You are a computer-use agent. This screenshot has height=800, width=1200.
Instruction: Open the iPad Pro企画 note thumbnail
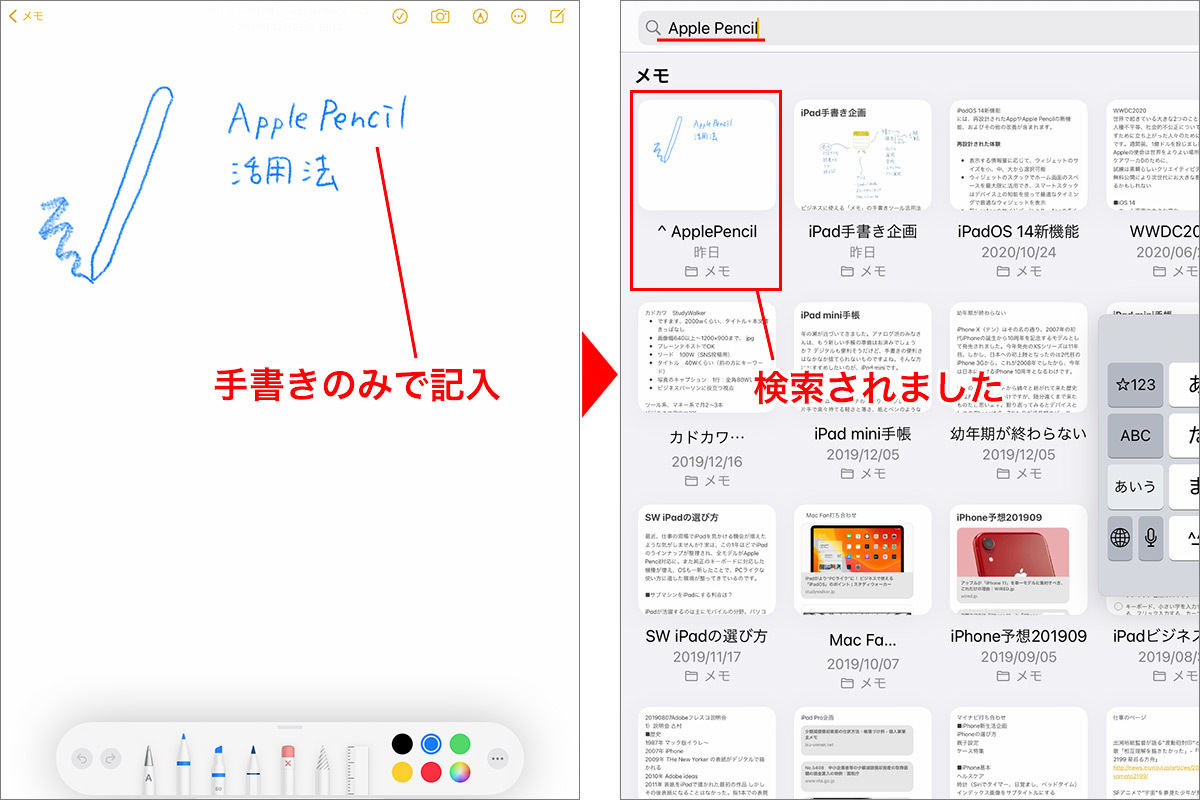coord(863,753)
